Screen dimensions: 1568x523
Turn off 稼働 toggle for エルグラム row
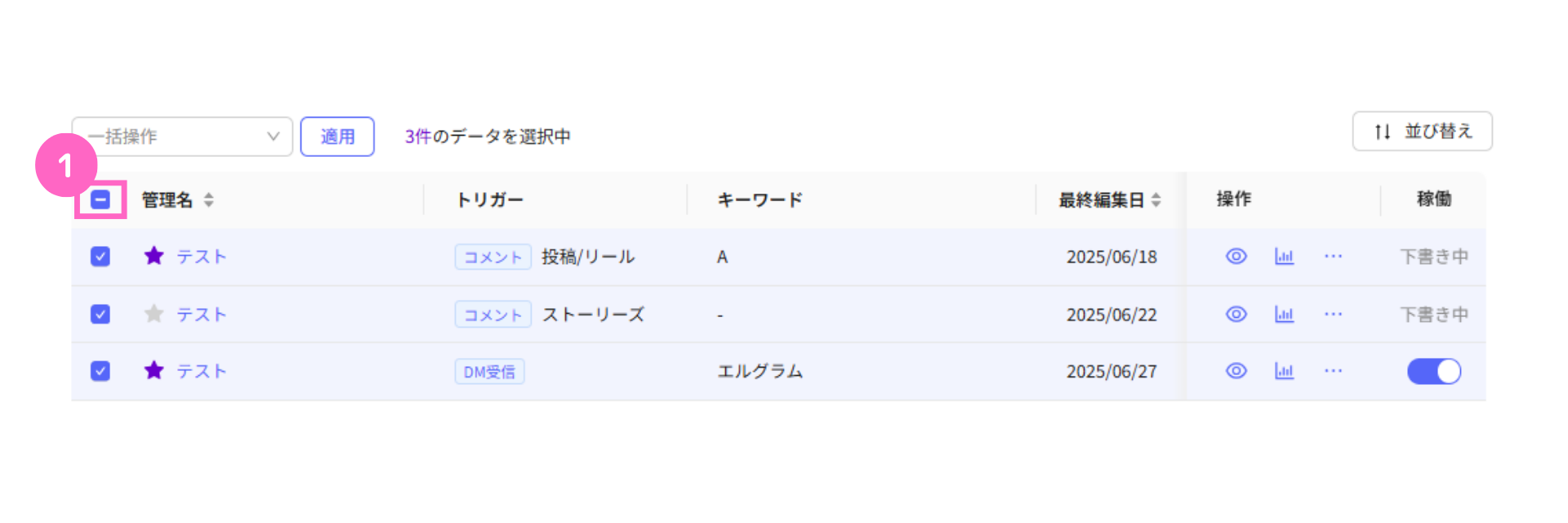(x=1434, y=371)
